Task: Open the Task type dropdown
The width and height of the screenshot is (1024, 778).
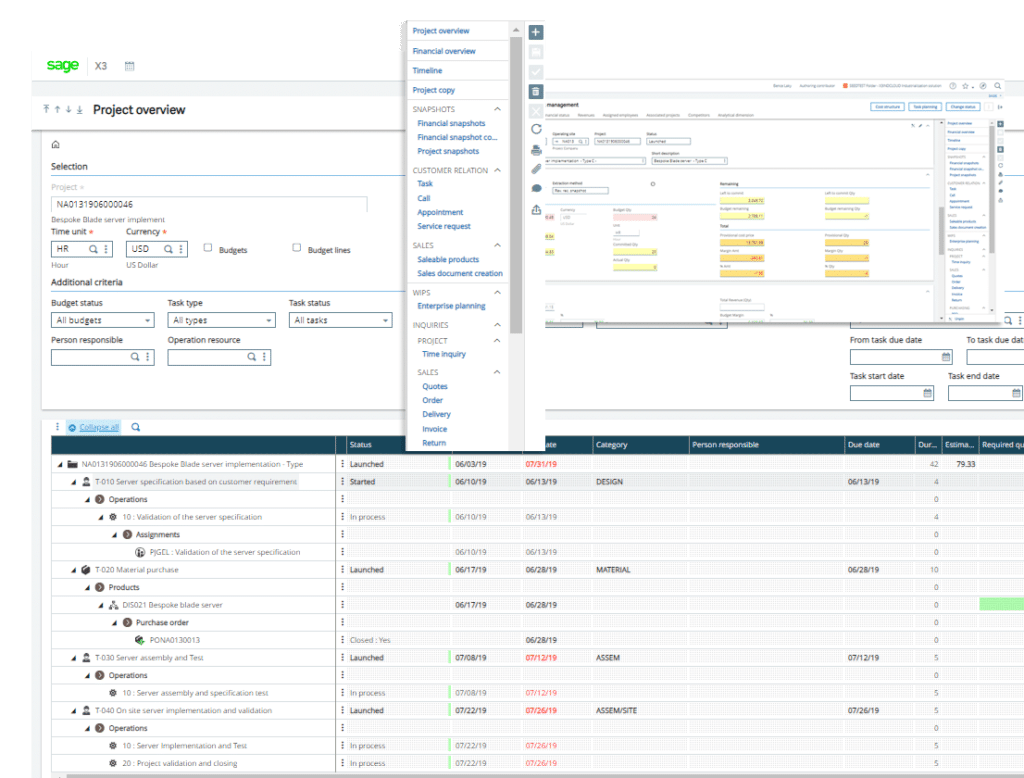Action: 221,321
